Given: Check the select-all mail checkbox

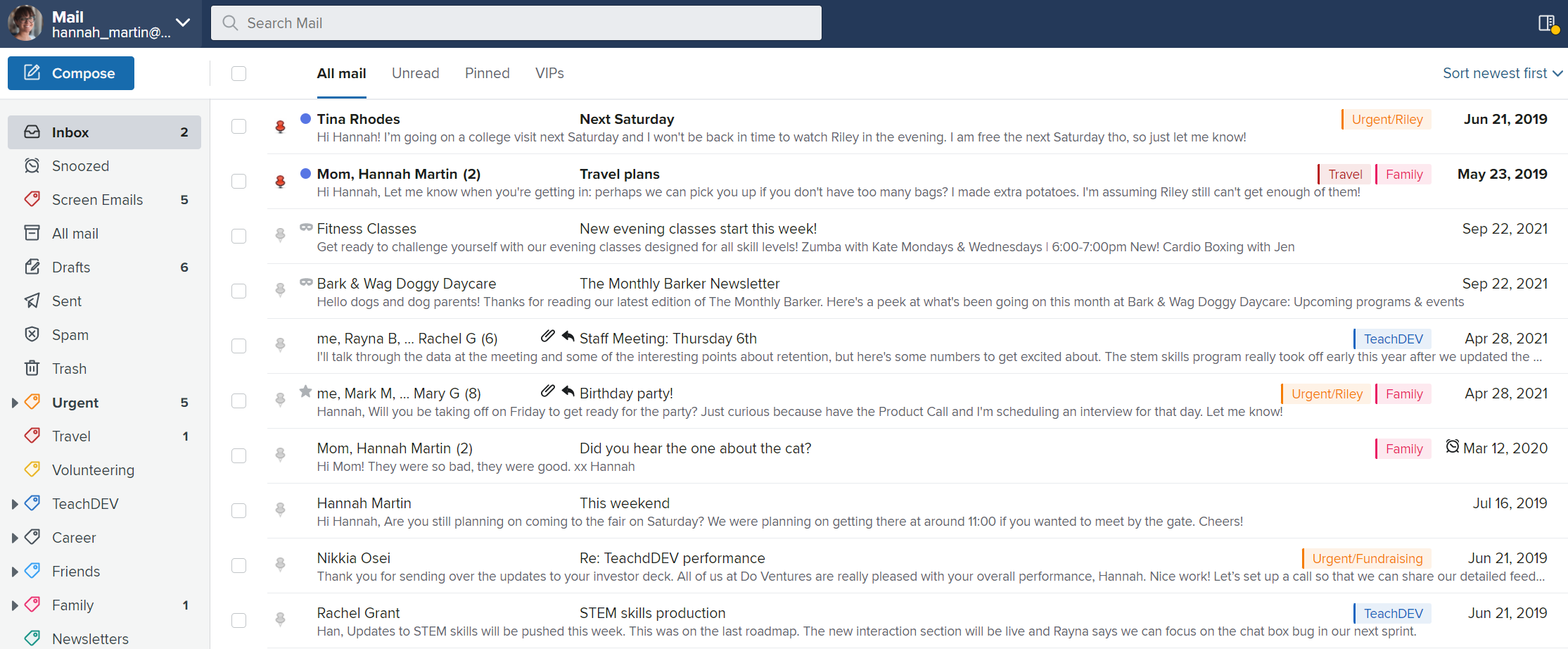Looking at the screenshot, I should tap(239, 73).
